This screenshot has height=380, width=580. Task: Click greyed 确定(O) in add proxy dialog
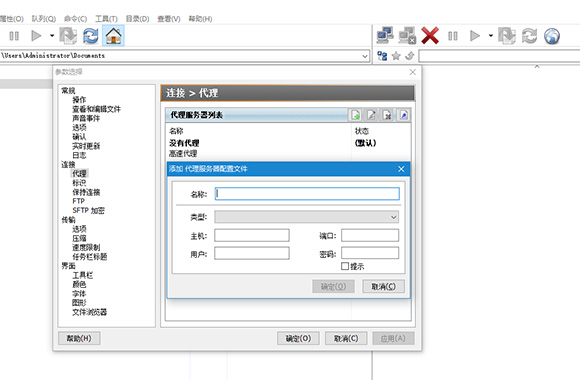click(333, 286)
